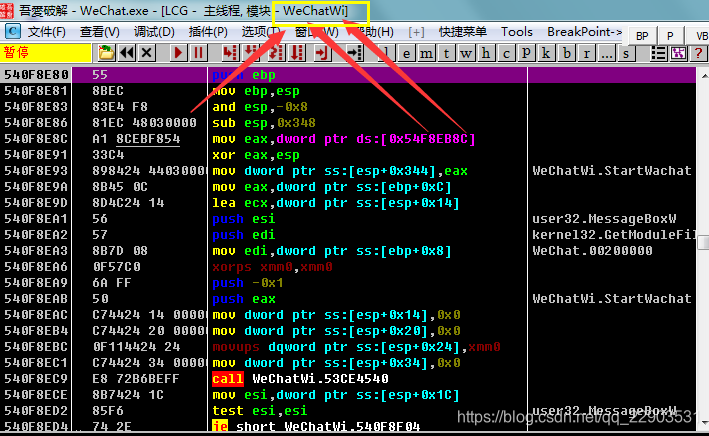The height and width of the screenshot is (436, 709).
Task: Open a file with the folder icon
Action: [106, 53]
